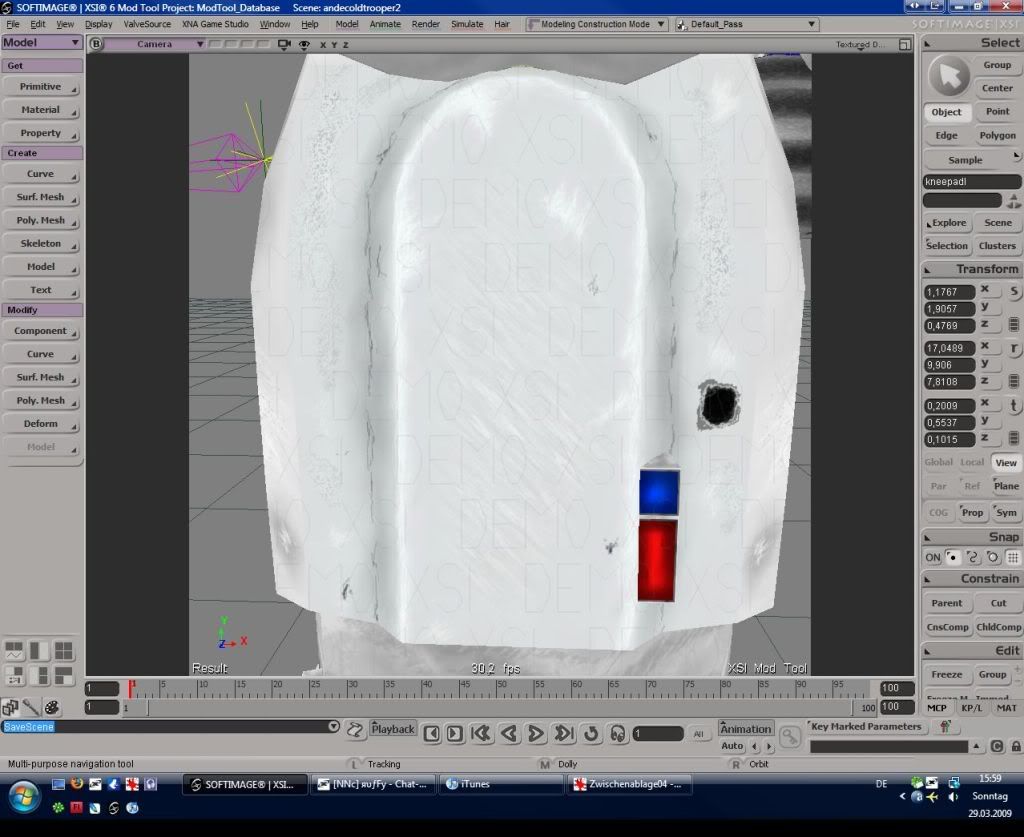The height and width of the screenshot is (837, 1024).
Task: Click the Windows Start orb
Action: tap(24, 795)
